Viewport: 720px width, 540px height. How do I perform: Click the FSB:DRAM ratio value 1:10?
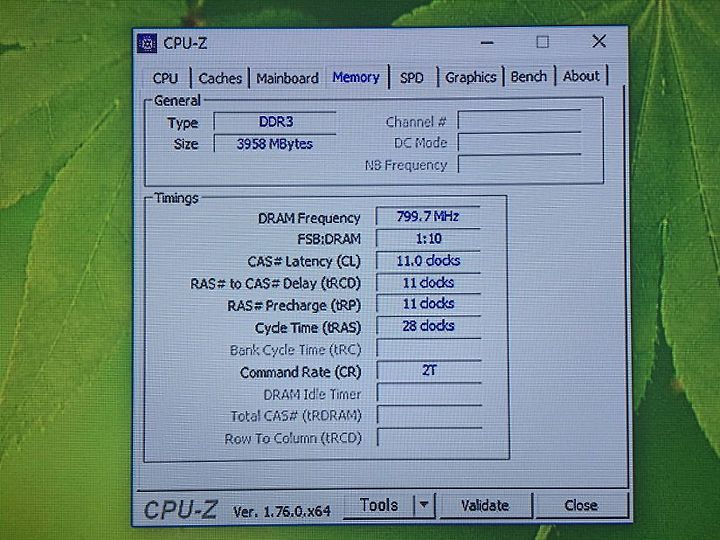coord(428,238)
